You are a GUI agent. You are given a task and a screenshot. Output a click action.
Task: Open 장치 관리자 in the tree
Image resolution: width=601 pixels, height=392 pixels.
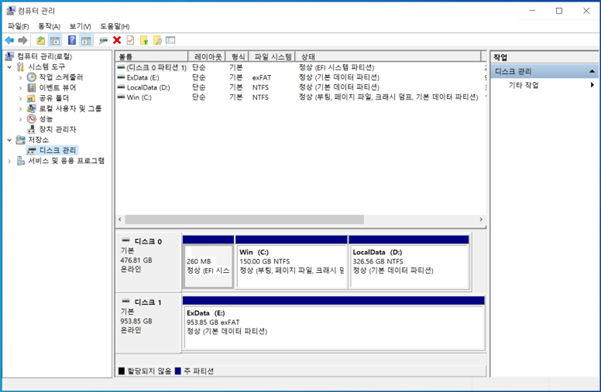57,129
